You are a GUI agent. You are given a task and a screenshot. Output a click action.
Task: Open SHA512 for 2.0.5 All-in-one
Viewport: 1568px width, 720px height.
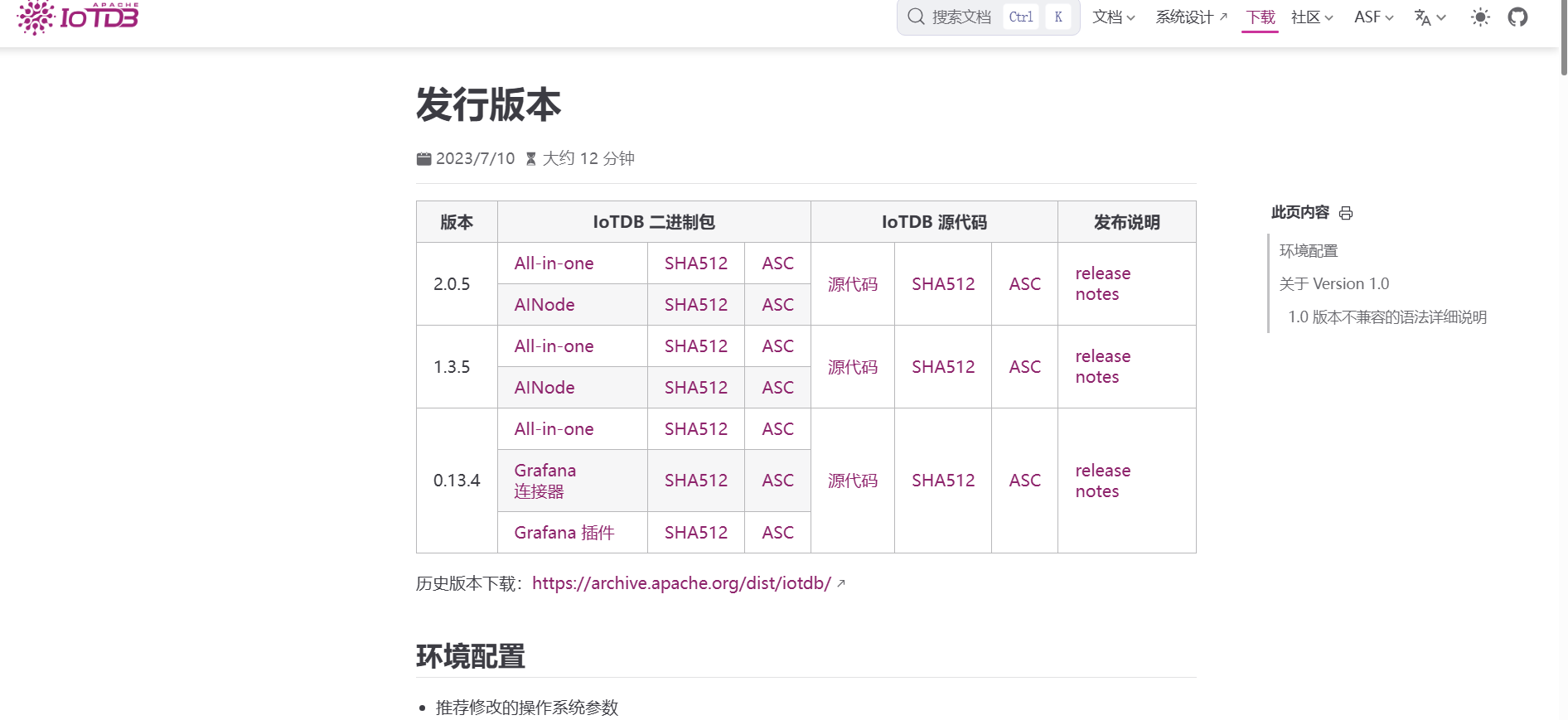tap(695, 263)
